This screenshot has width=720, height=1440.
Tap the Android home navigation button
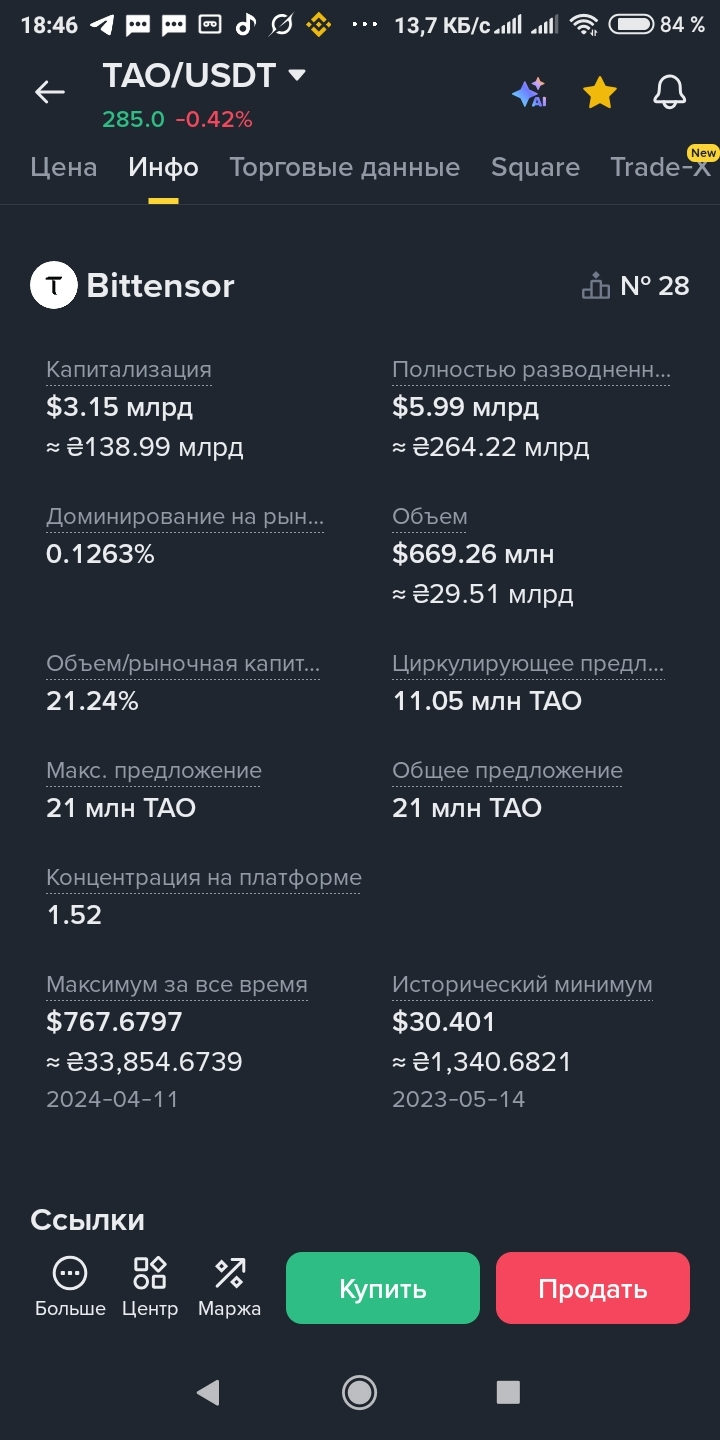point(359,1392)
